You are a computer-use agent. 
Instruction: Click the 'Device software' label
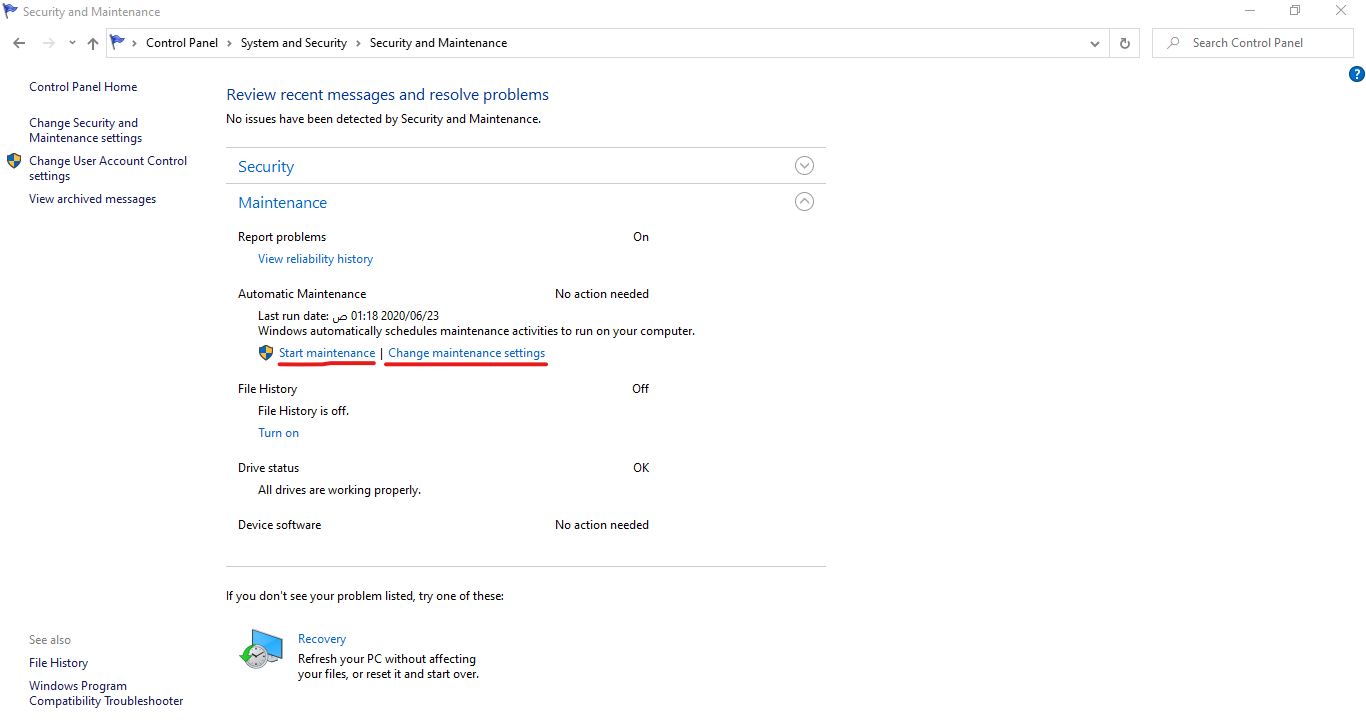pos(279,525)
